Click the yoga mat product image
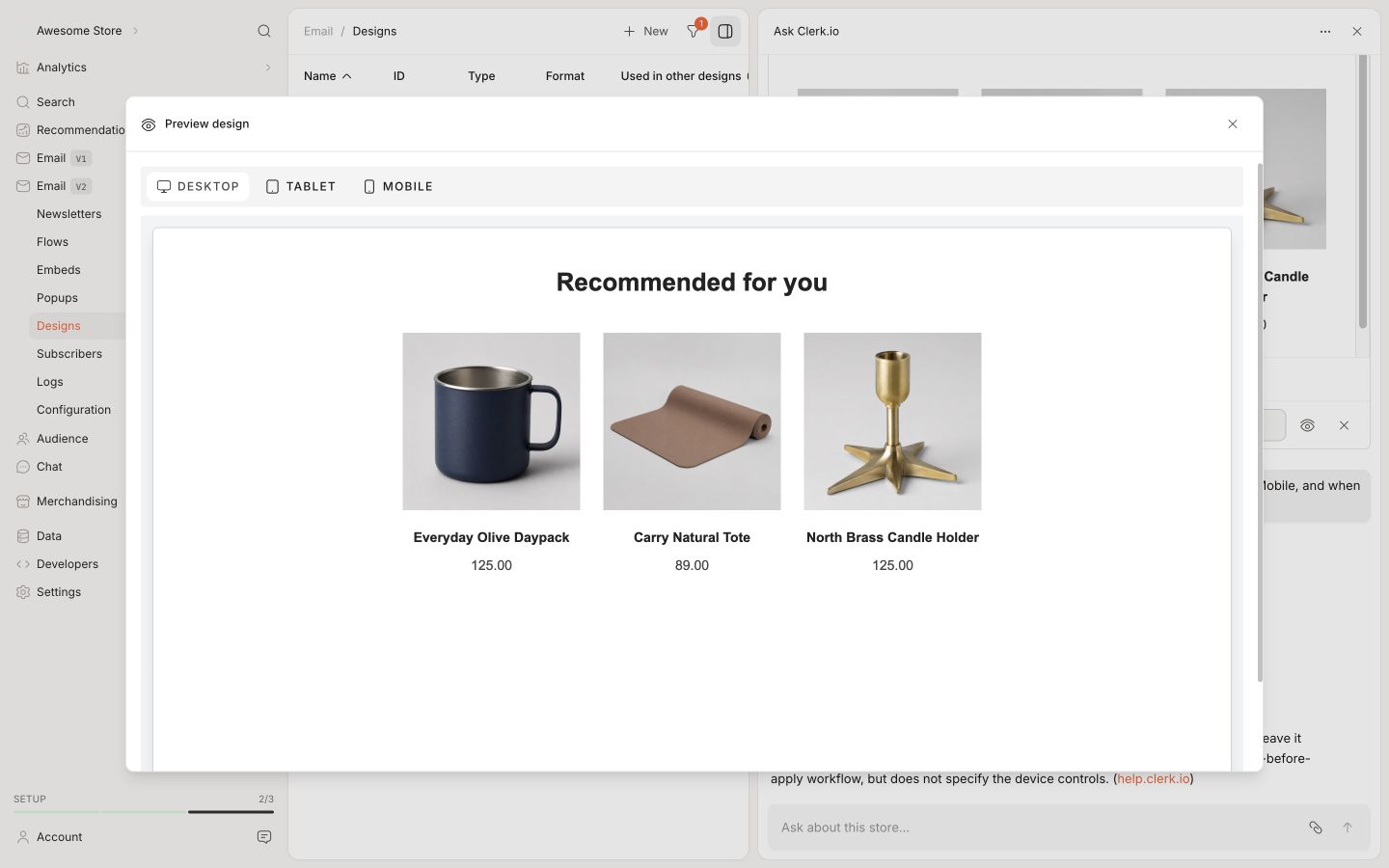Screen dimensions: 1389x868 (x=693, y=421)
